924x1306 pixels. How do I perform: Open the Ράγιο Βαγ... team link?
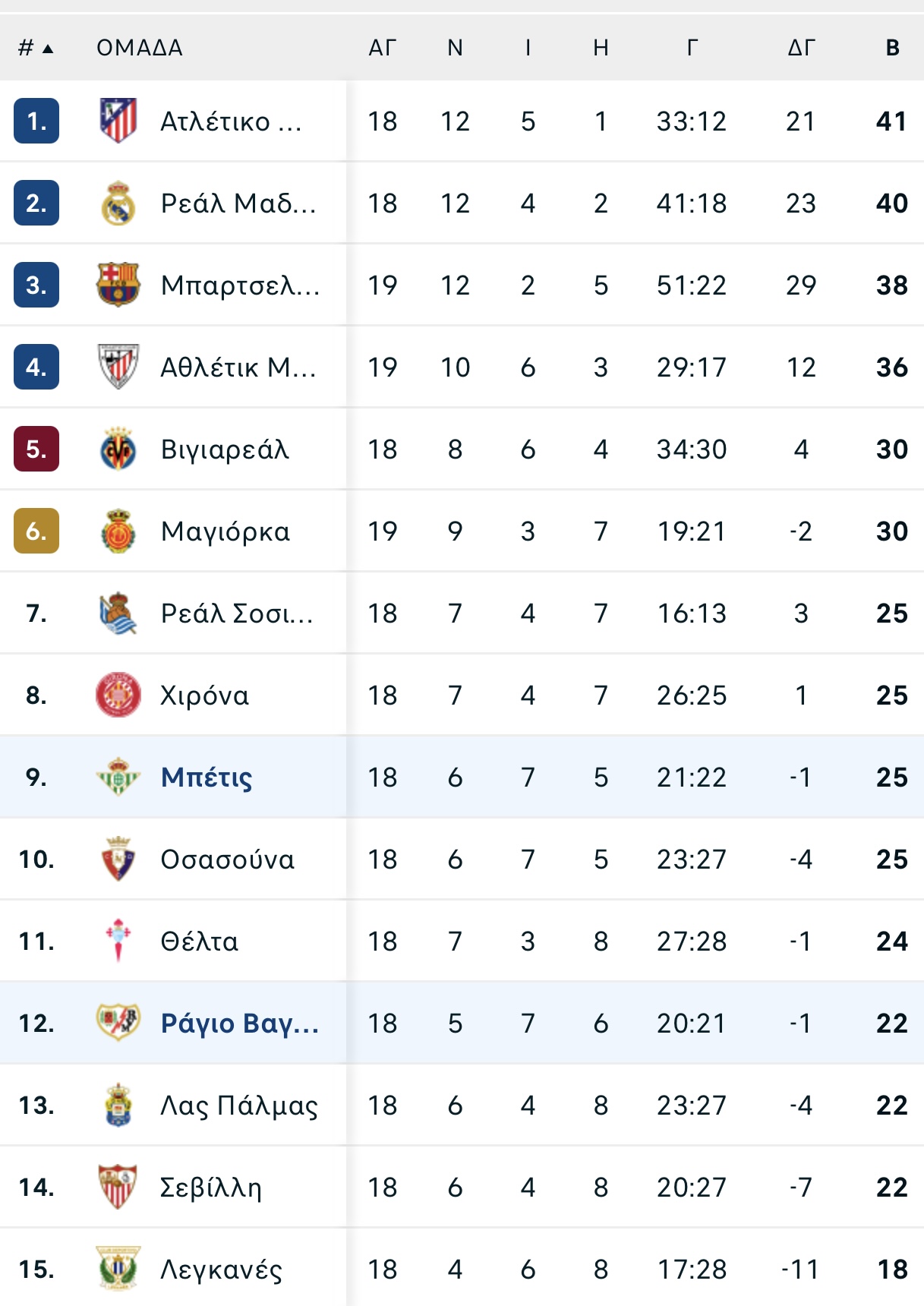tap(240, 1023)
